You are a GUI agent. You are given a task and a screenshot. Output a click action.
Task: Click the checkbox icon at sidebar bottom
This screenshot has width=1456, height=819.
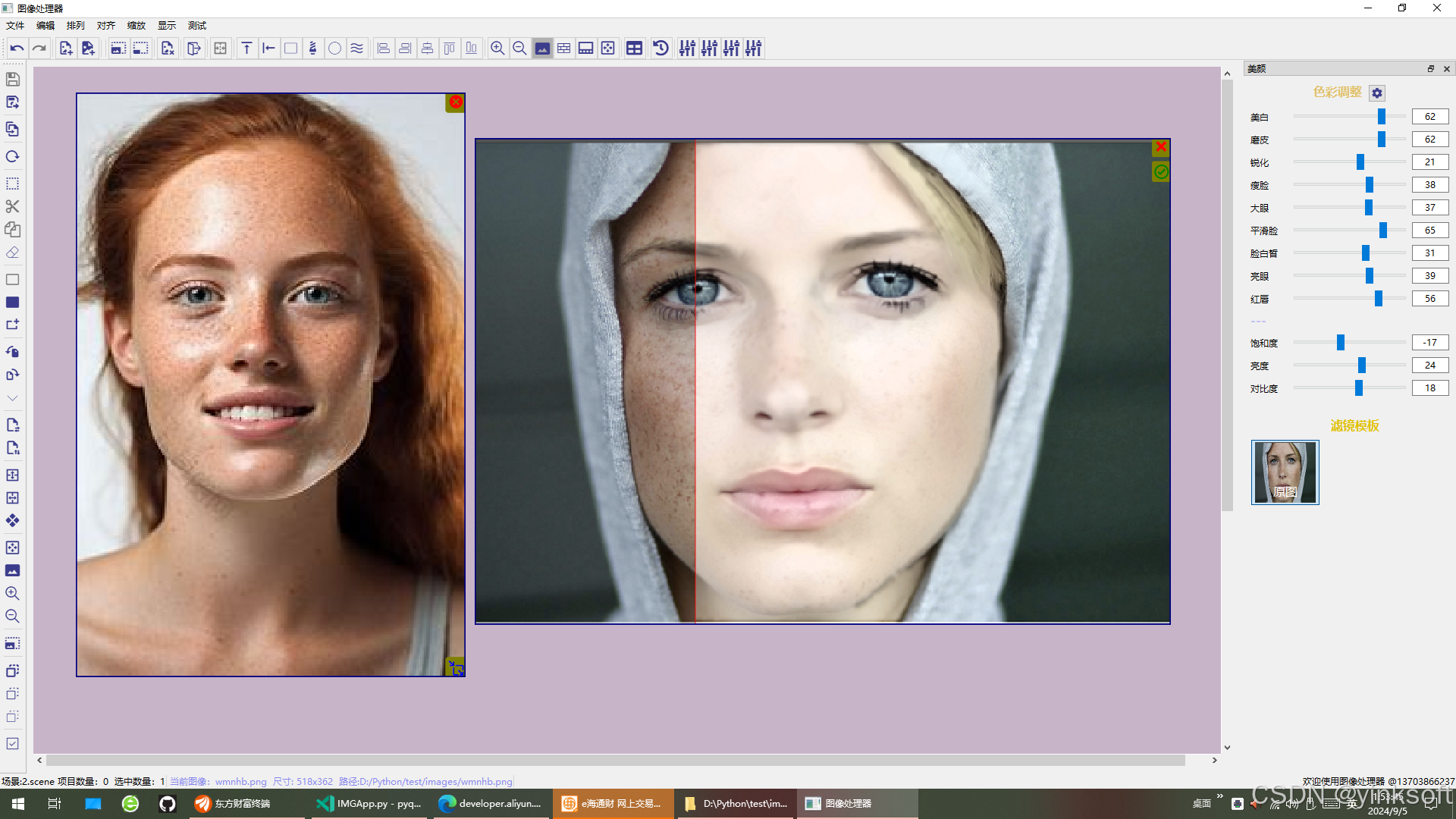[x=12, y=743]
